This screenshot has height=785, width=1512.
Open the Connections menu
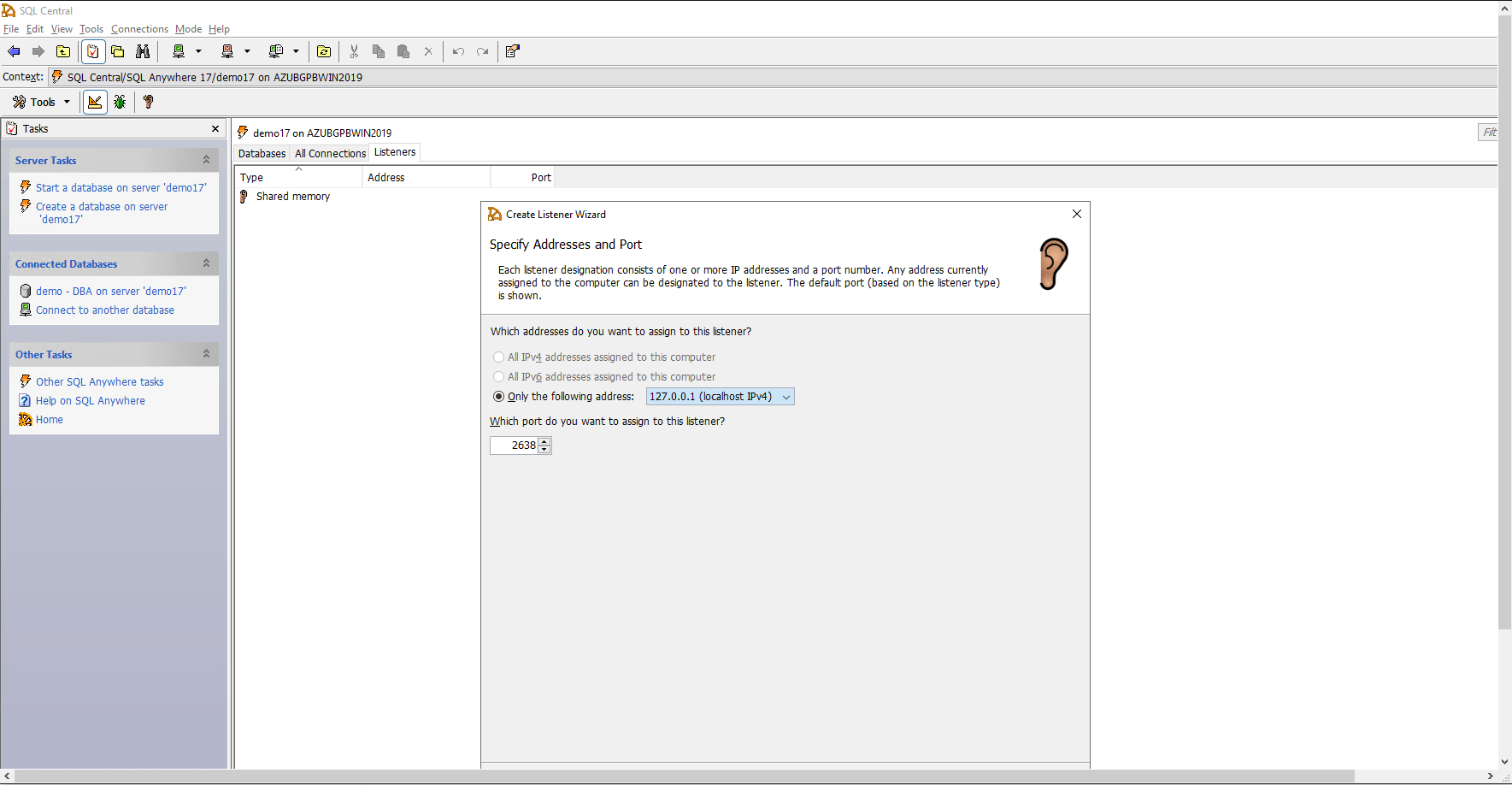click(x=139, y=29)
